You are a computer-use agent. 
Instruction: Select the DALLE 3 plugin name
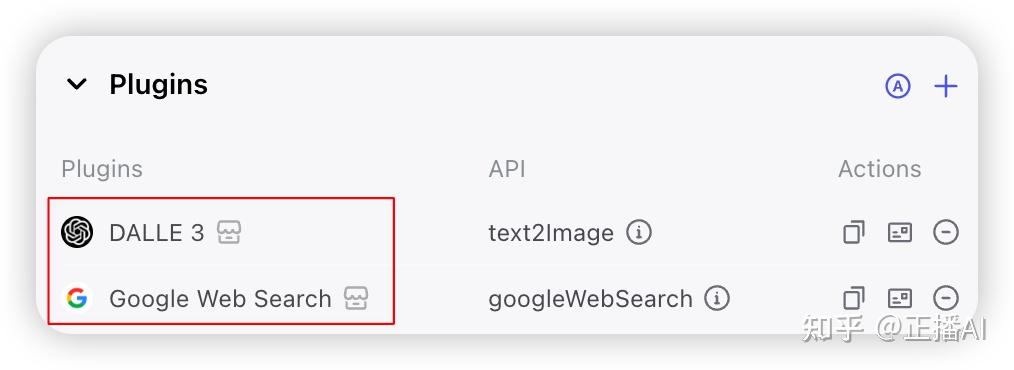[156, 232]
